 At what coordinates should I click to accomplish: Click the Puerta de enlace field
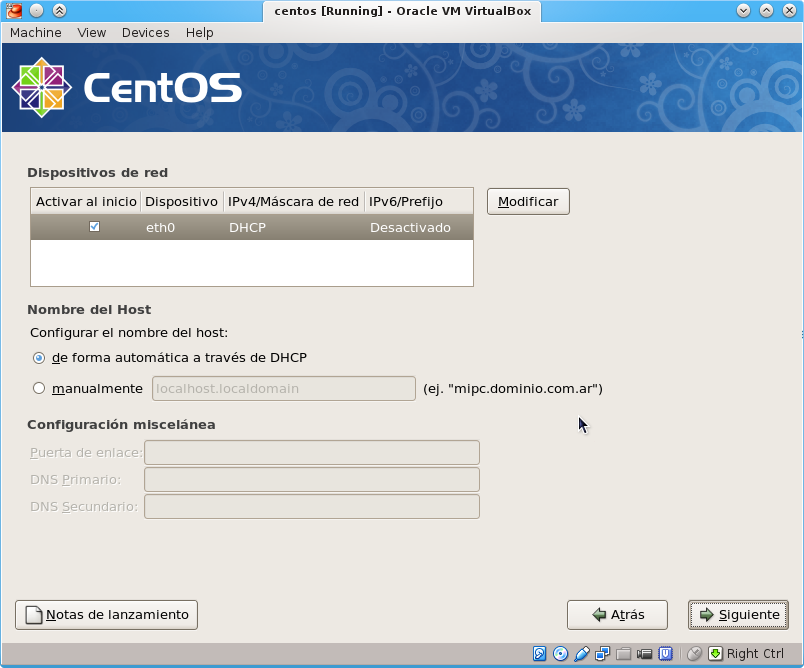(312, 453)
